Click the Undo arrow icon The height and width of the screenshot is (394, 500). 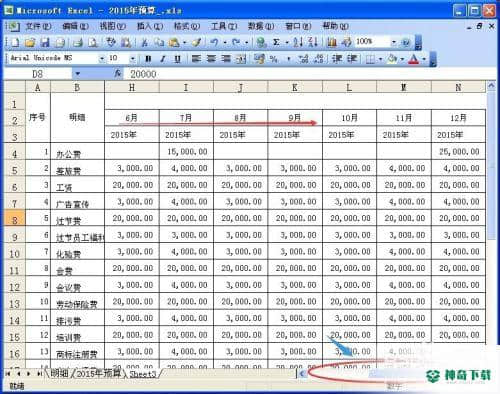(214, 42)
